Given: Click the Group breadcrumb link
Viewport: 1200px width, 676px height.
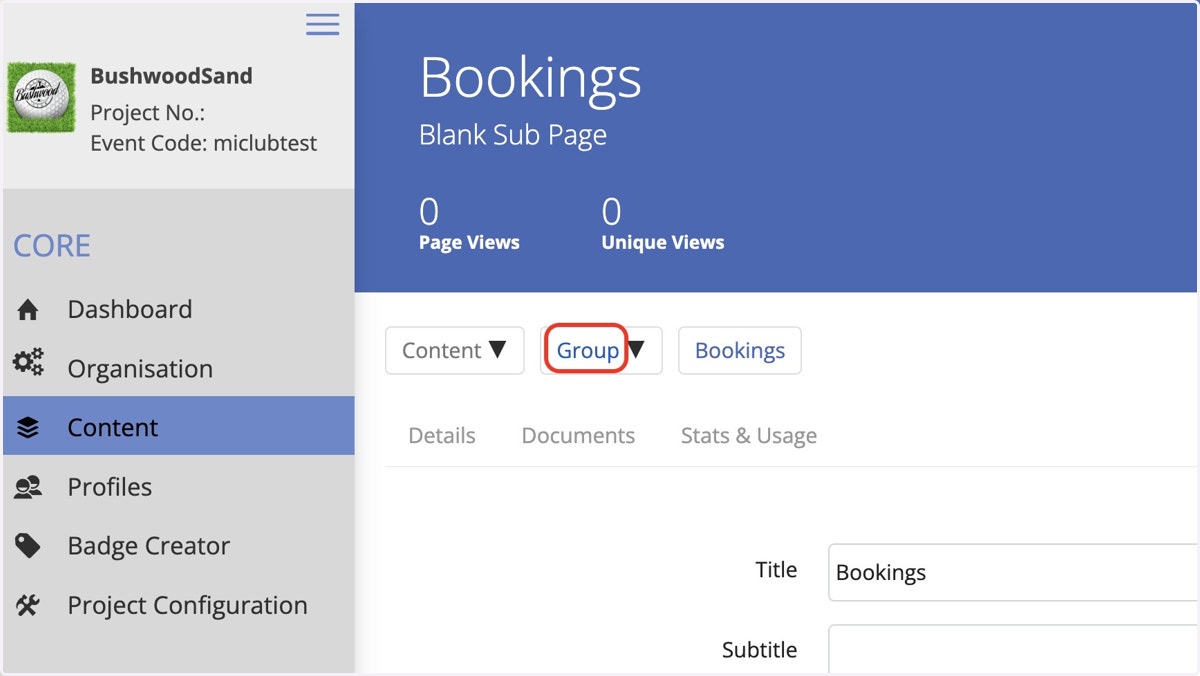Looking at the screenshot, I should (588, 350).
